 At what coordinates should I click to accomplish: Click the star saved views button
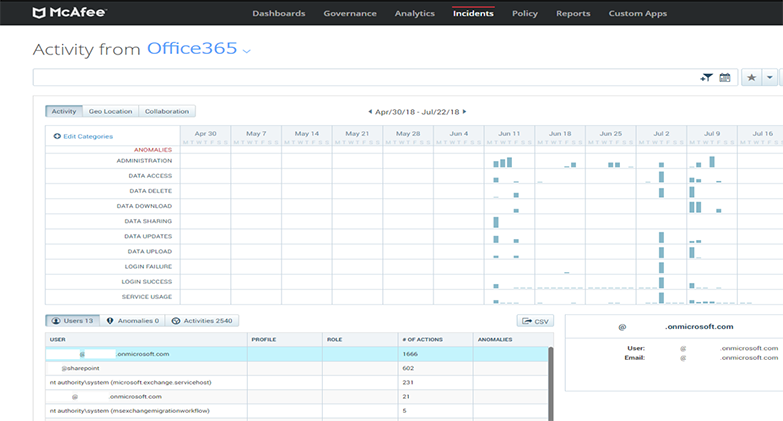(x=751, y=77)
